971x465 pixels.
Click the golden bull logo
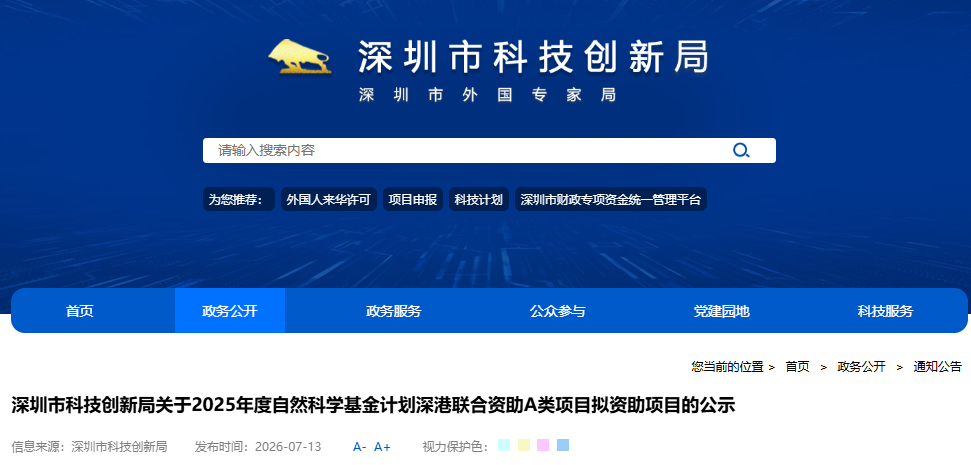click(x=300, y=56)
